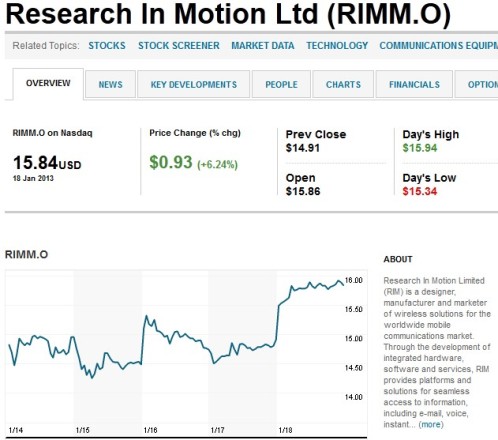The image size is (498, 440).
Task: Click the 1/18 date on chart axis
Action: click(x=285, y=430)
